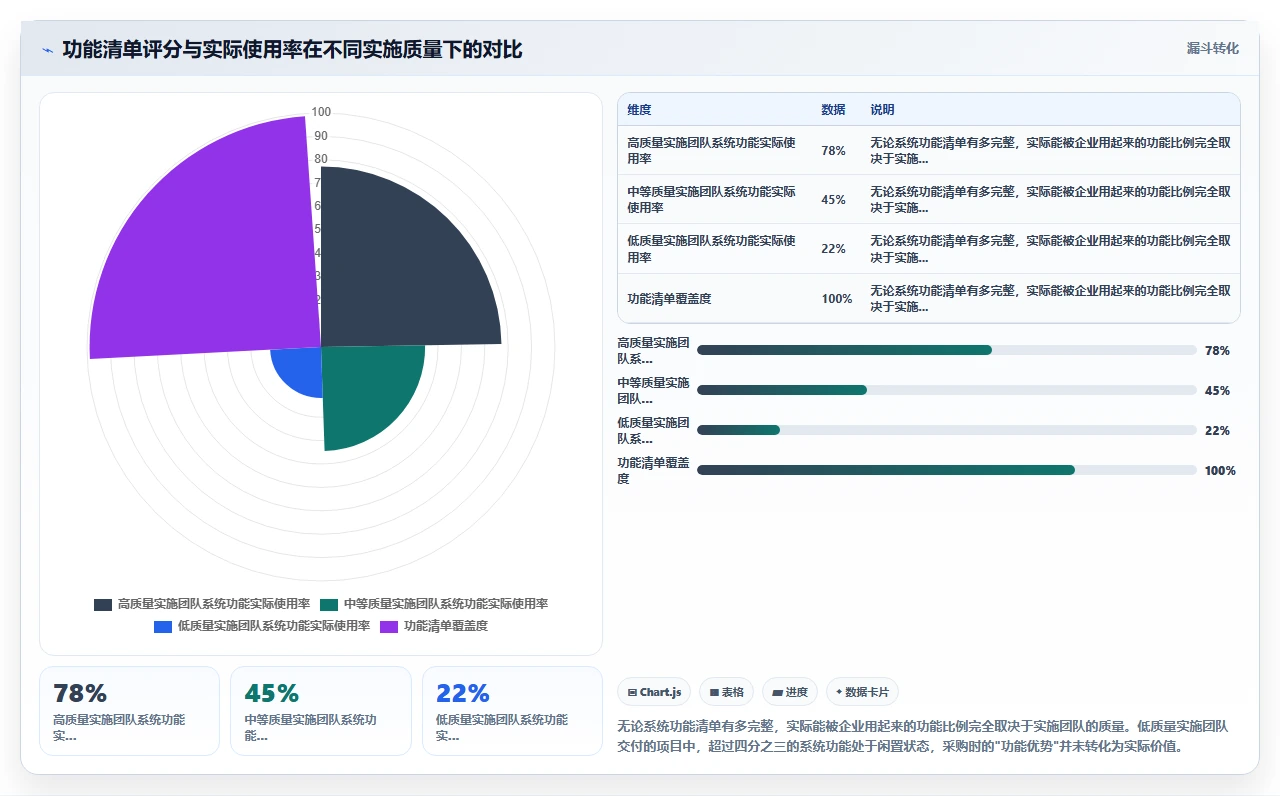Click the 45% progress bar
Screen dimensions: 1280x796
point(946,390)
